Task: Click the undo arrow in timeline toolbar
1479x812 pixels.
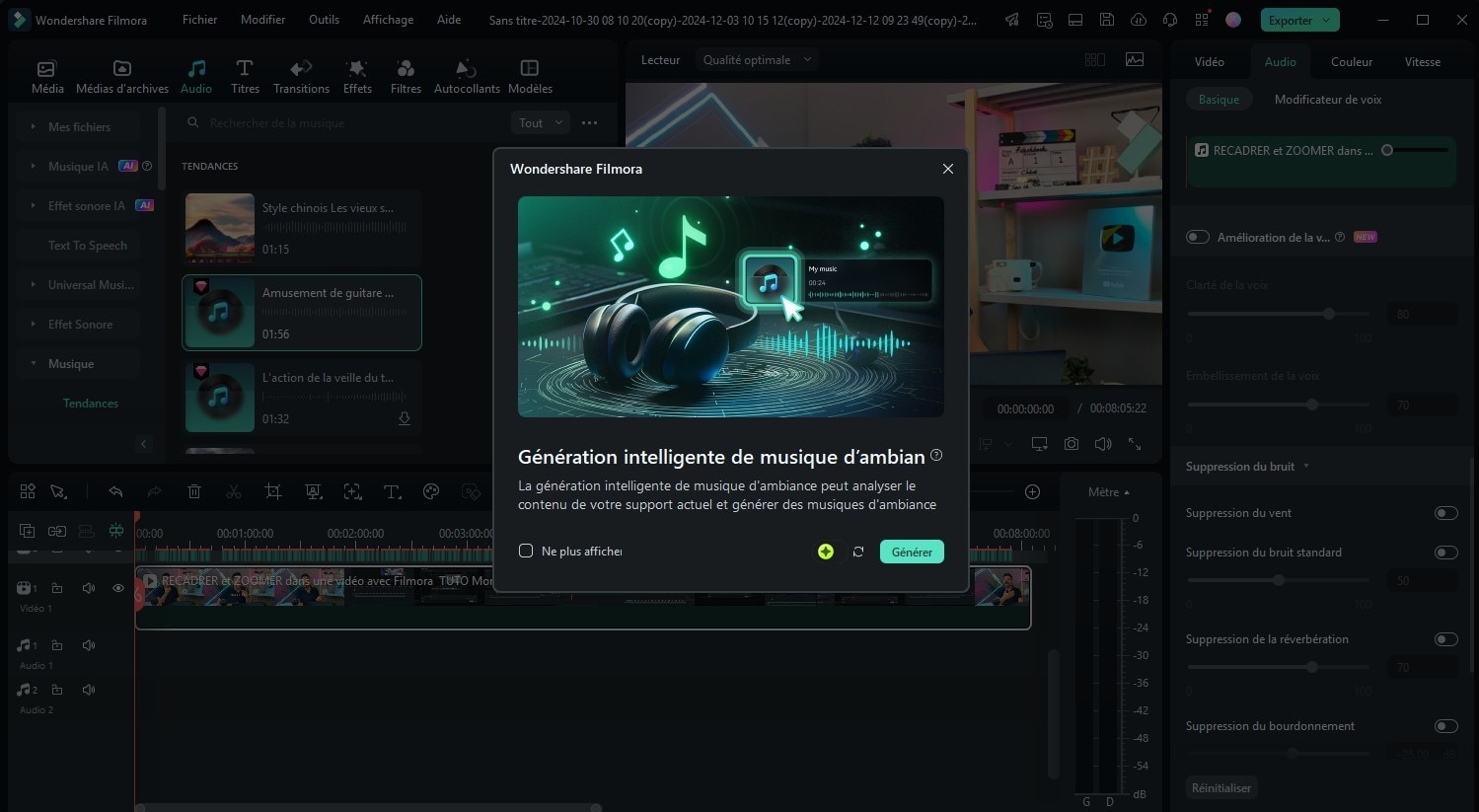Action: 115,491
